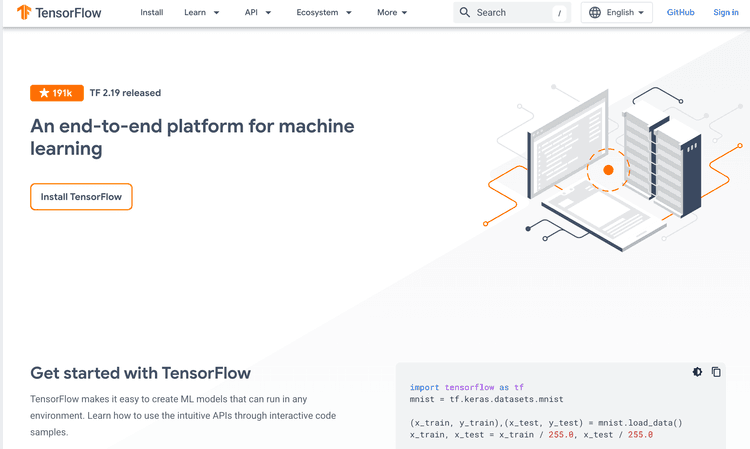Click the 'import tensorflow as tf' code line
The image size is (750, 449).
click(x=467, y=387)
